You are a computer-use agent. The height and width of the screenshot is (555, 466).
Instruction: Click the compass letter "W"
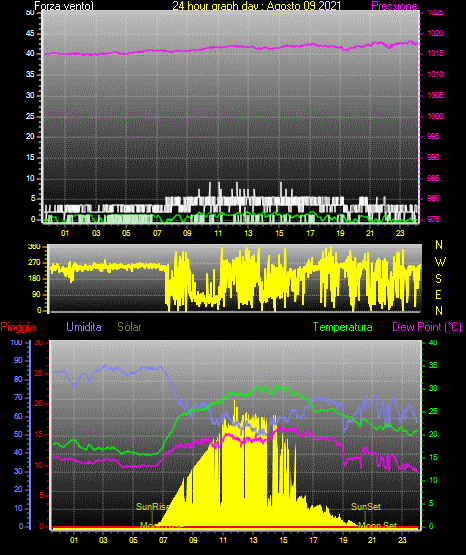coord(440,262)
